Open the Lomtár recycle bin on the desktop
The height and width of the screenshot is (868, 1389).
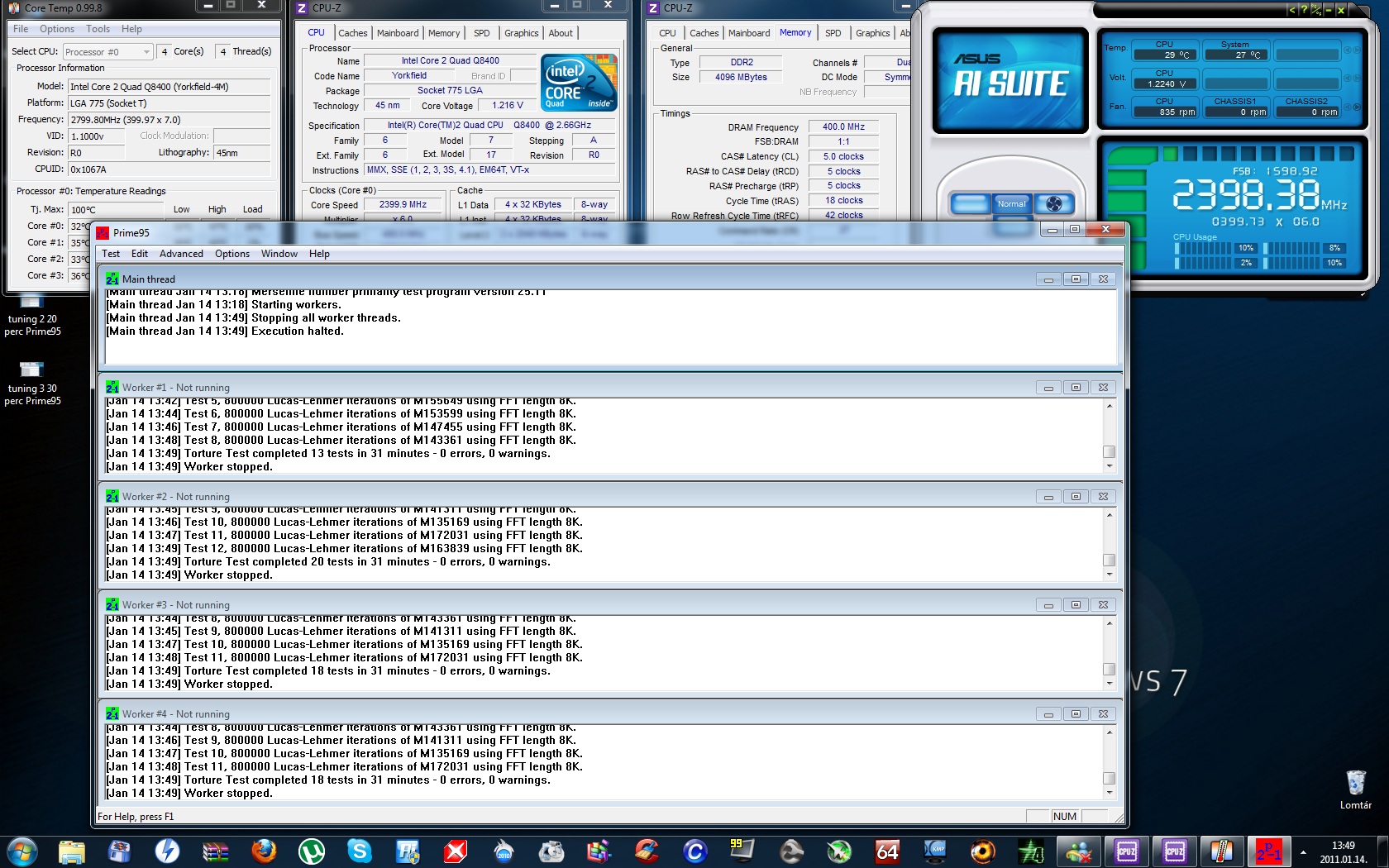1356,789
